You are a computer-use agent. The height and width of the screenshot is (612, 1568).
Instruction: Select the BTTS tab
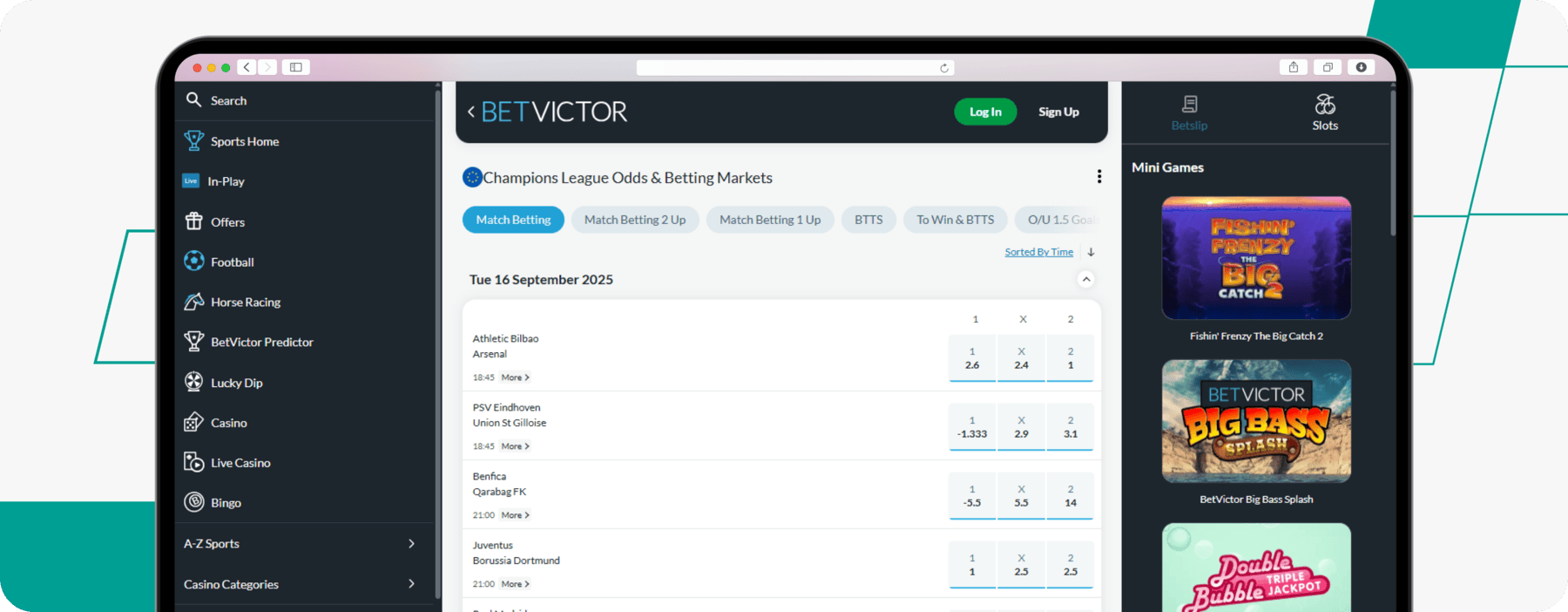point(868,220)
